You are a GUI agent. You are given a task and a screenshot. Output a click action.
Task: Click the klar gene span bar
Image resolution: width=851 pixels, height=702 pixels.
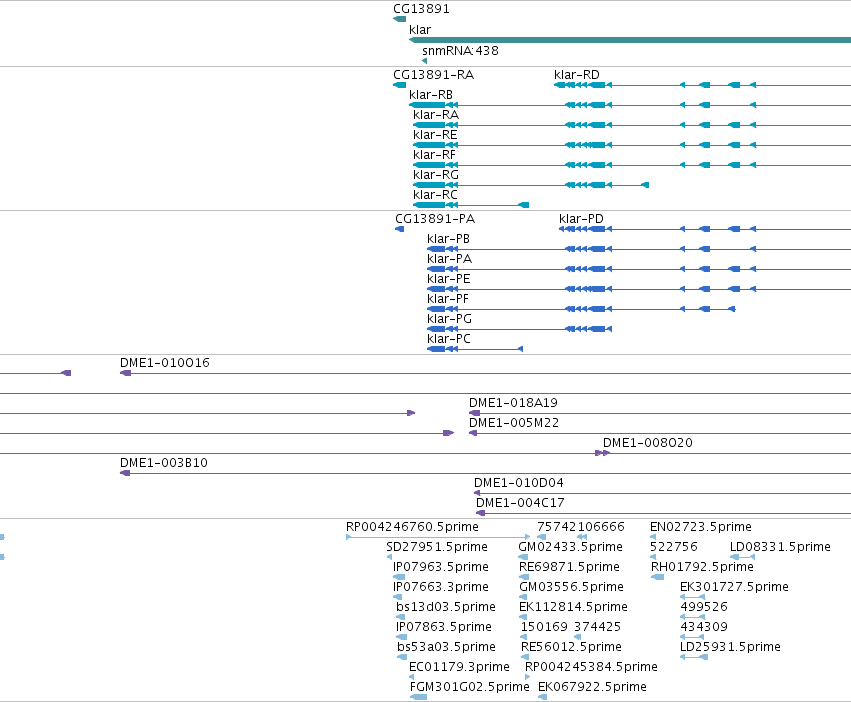click(x=630, y=40)
